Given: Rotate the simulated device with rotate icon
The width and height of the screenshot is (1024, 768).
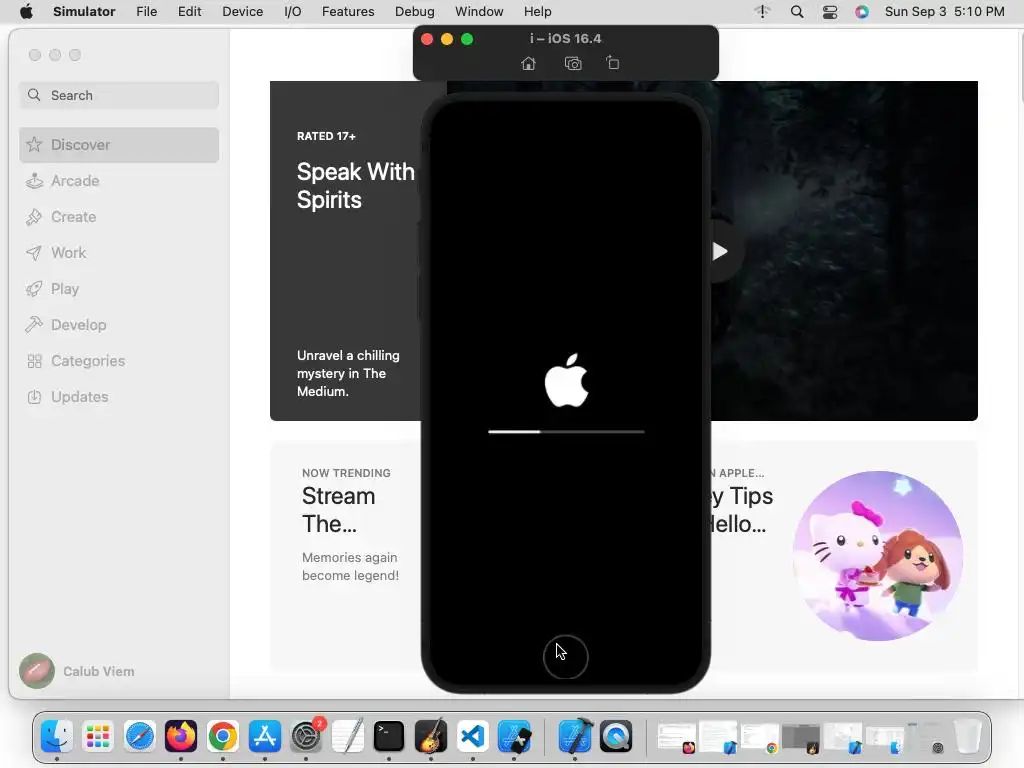Looking at the screenshot, I should (x=613, y=63).
